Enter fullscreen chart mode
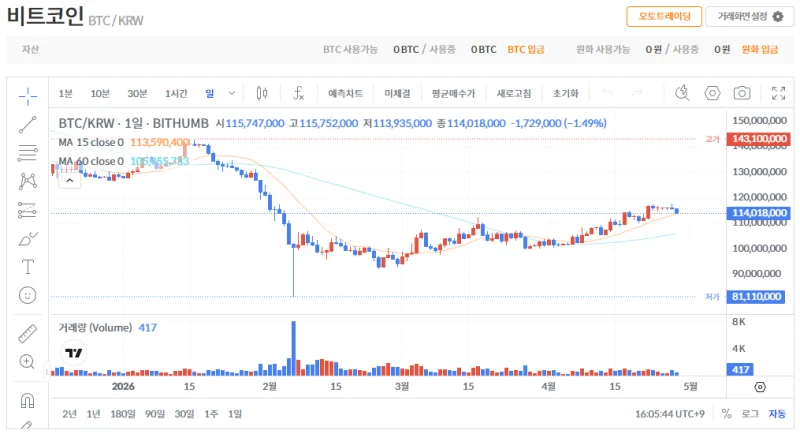Image resolution: width=800 pixels, height=434 pixels. pos(778,93)
